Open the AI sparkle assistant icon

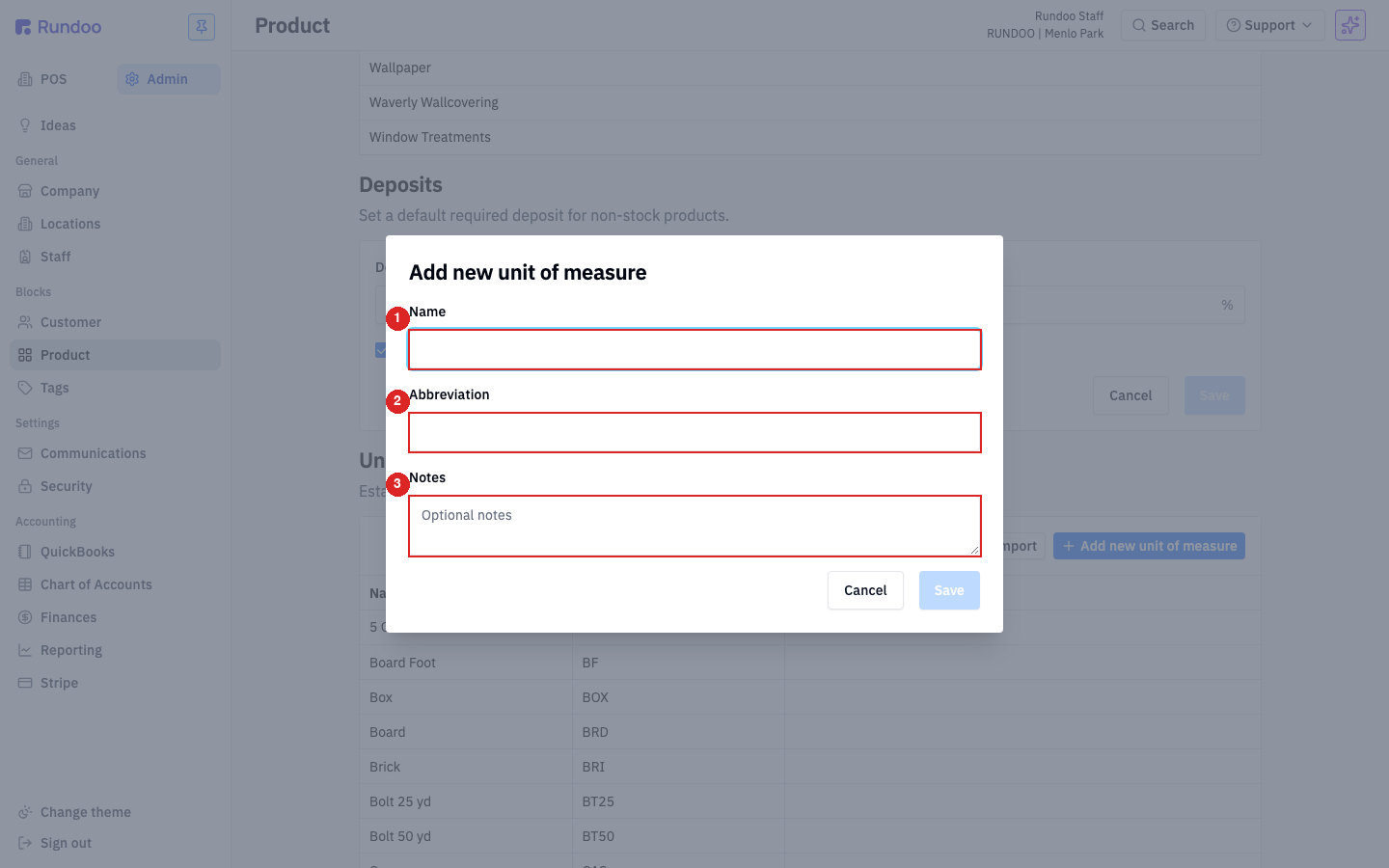tap(1350, 25)
